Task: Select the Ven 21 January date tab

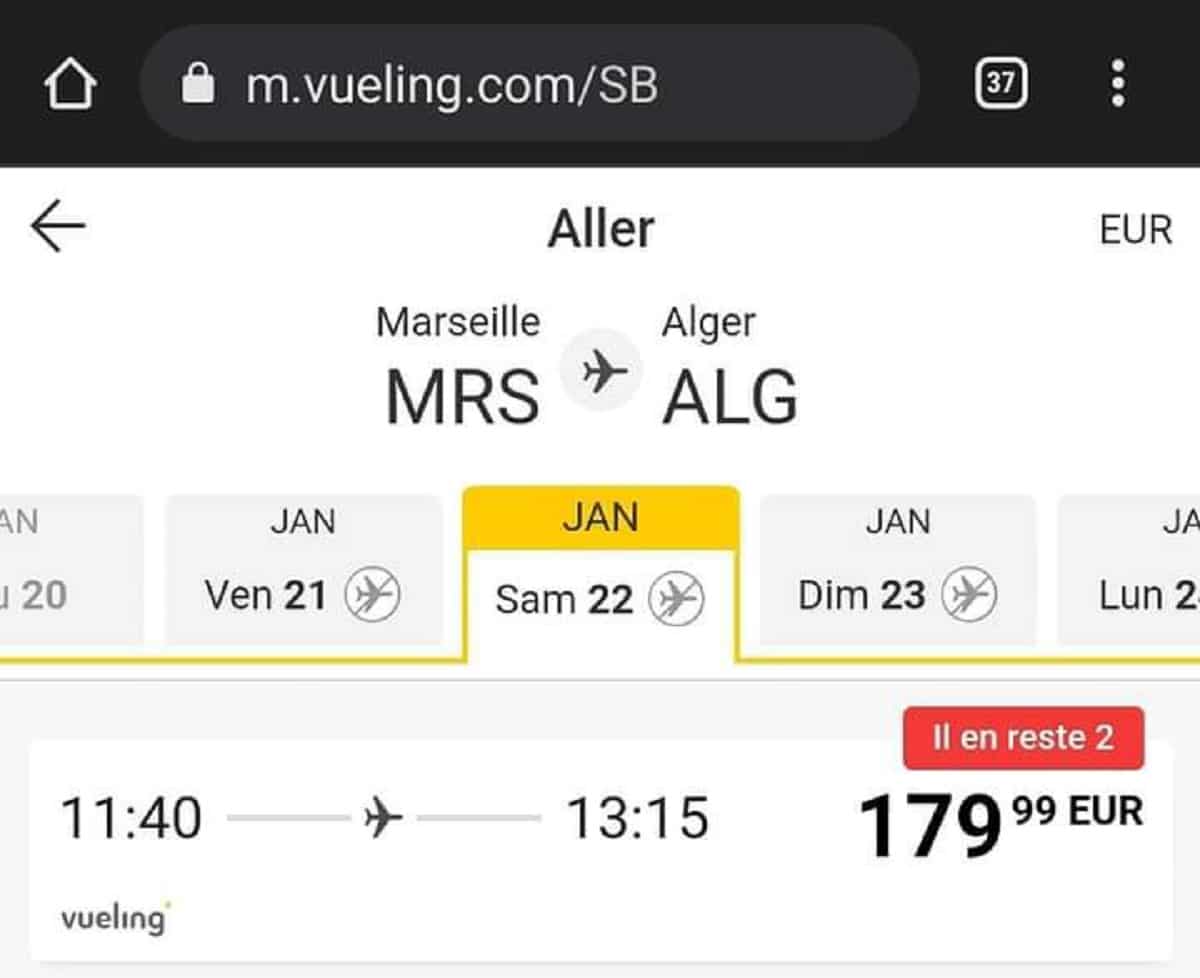Action: click(303, 570)
